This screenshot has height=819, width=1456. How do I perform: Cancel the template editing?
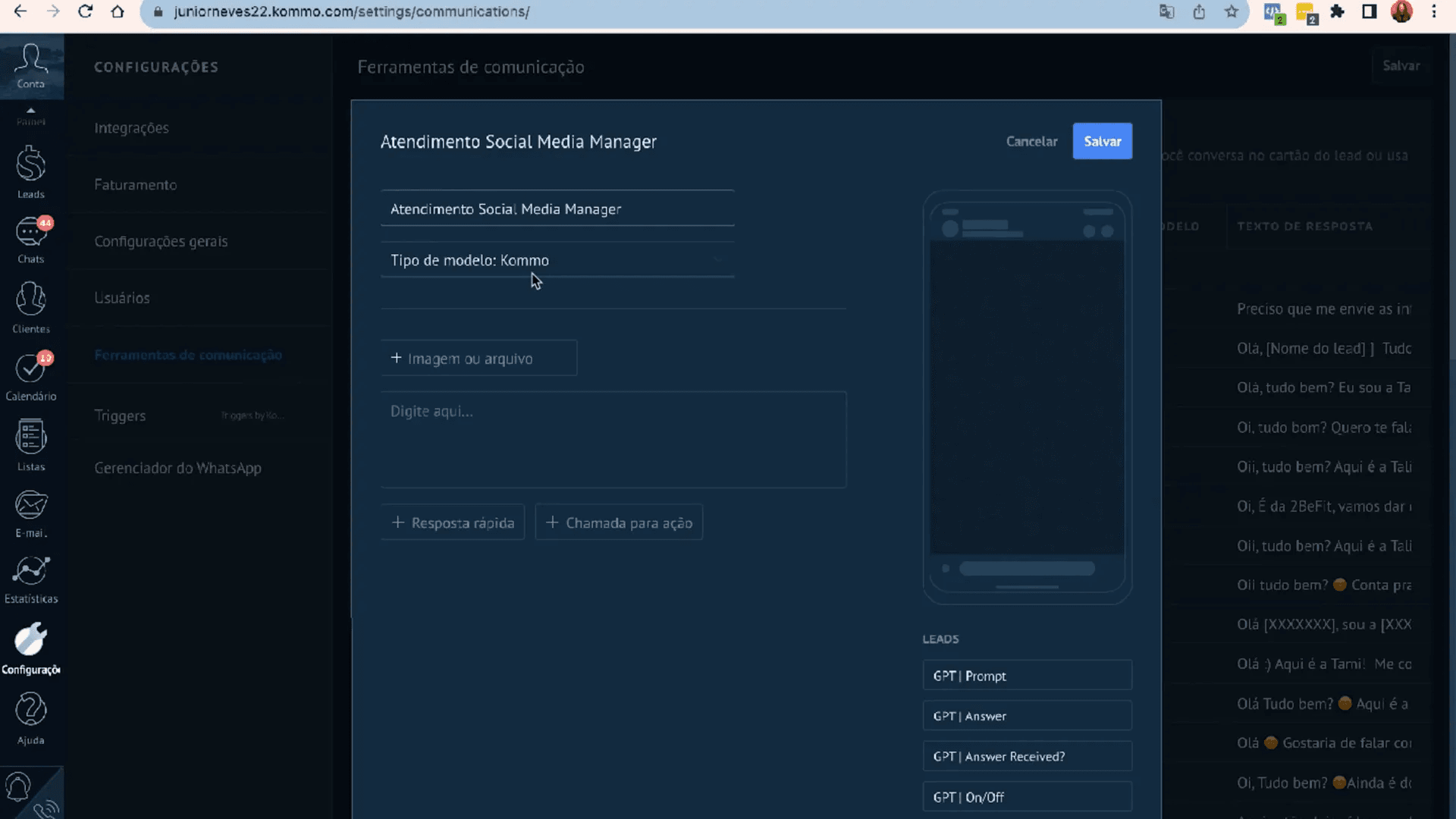tap(1031, 141)
